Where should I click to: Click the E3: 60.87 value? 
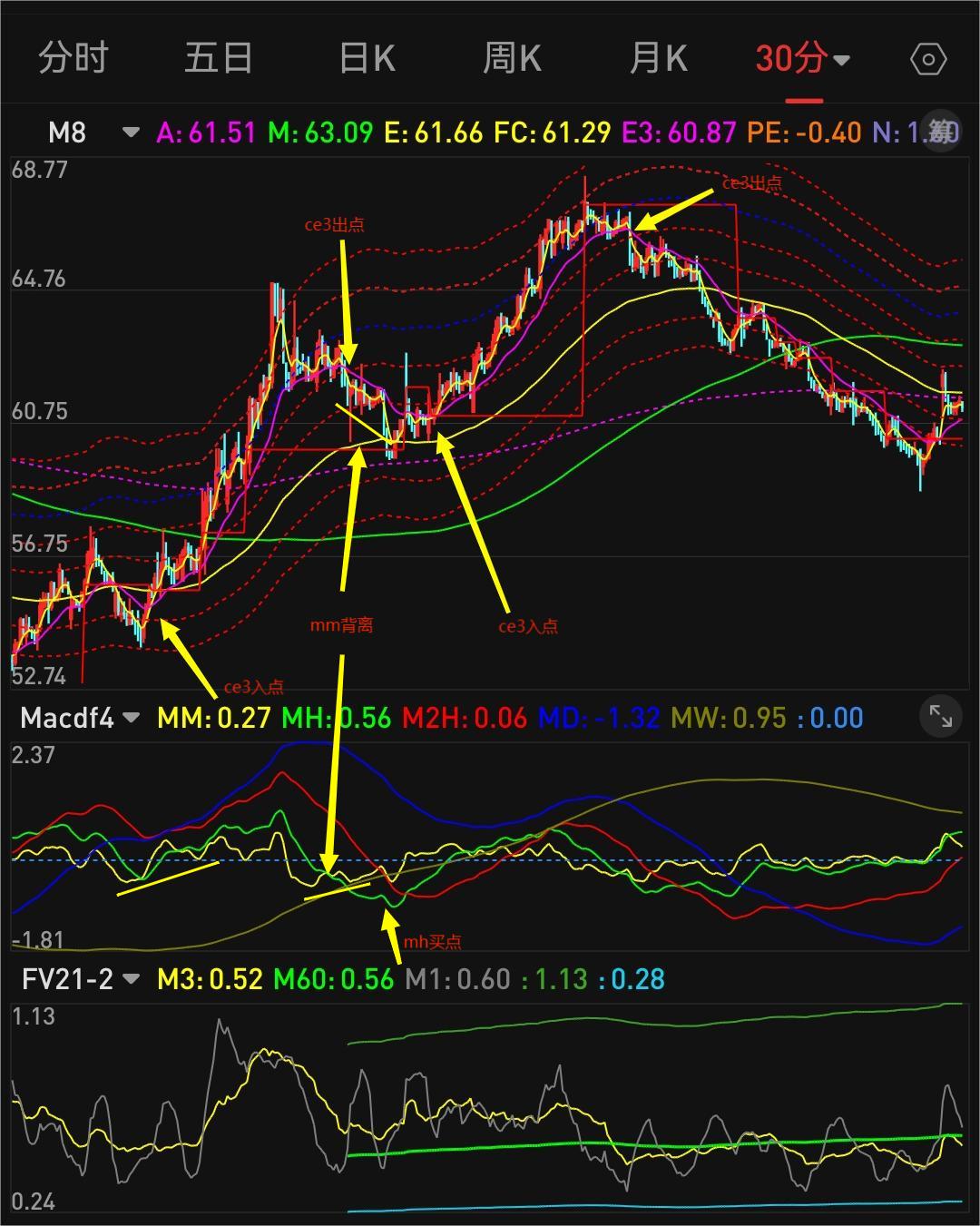679,132
